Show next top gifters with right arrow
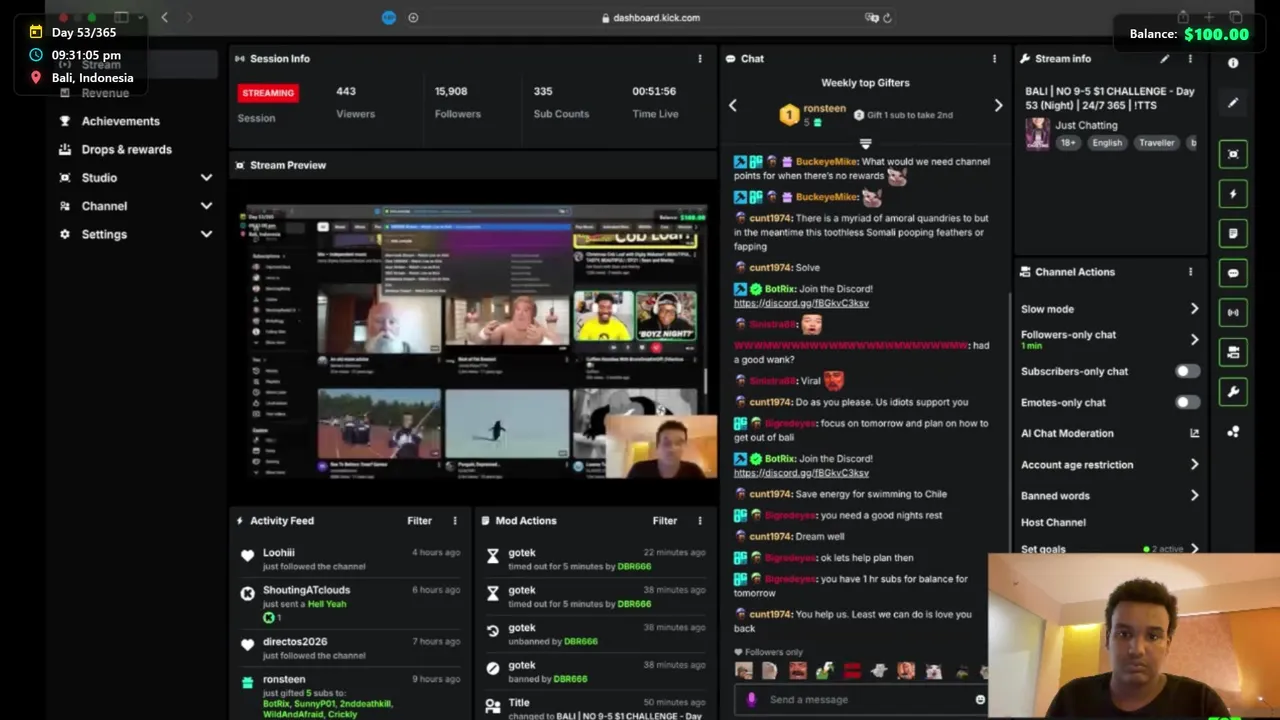 pos(998,106)
